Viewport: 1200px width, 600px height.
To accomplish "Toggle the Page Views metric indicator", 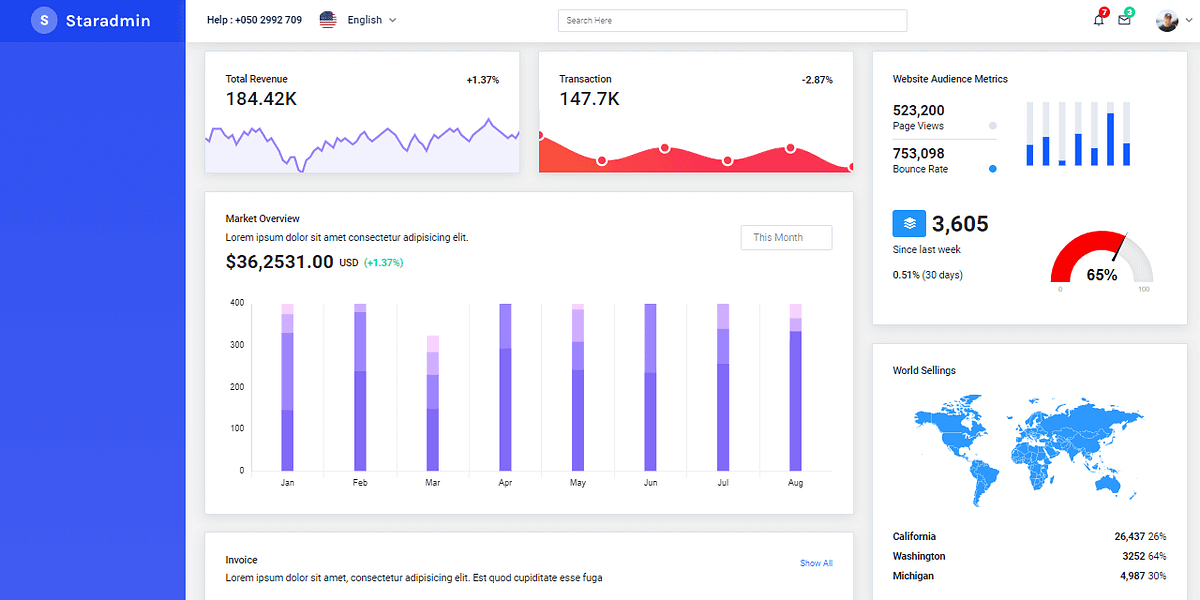I will 991,124.
